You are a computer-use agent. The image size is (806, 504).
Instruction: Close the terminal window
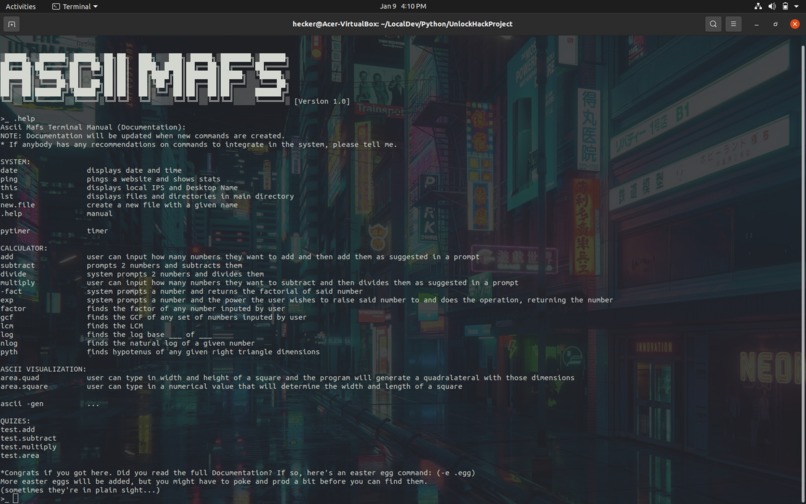click(795, 24)
